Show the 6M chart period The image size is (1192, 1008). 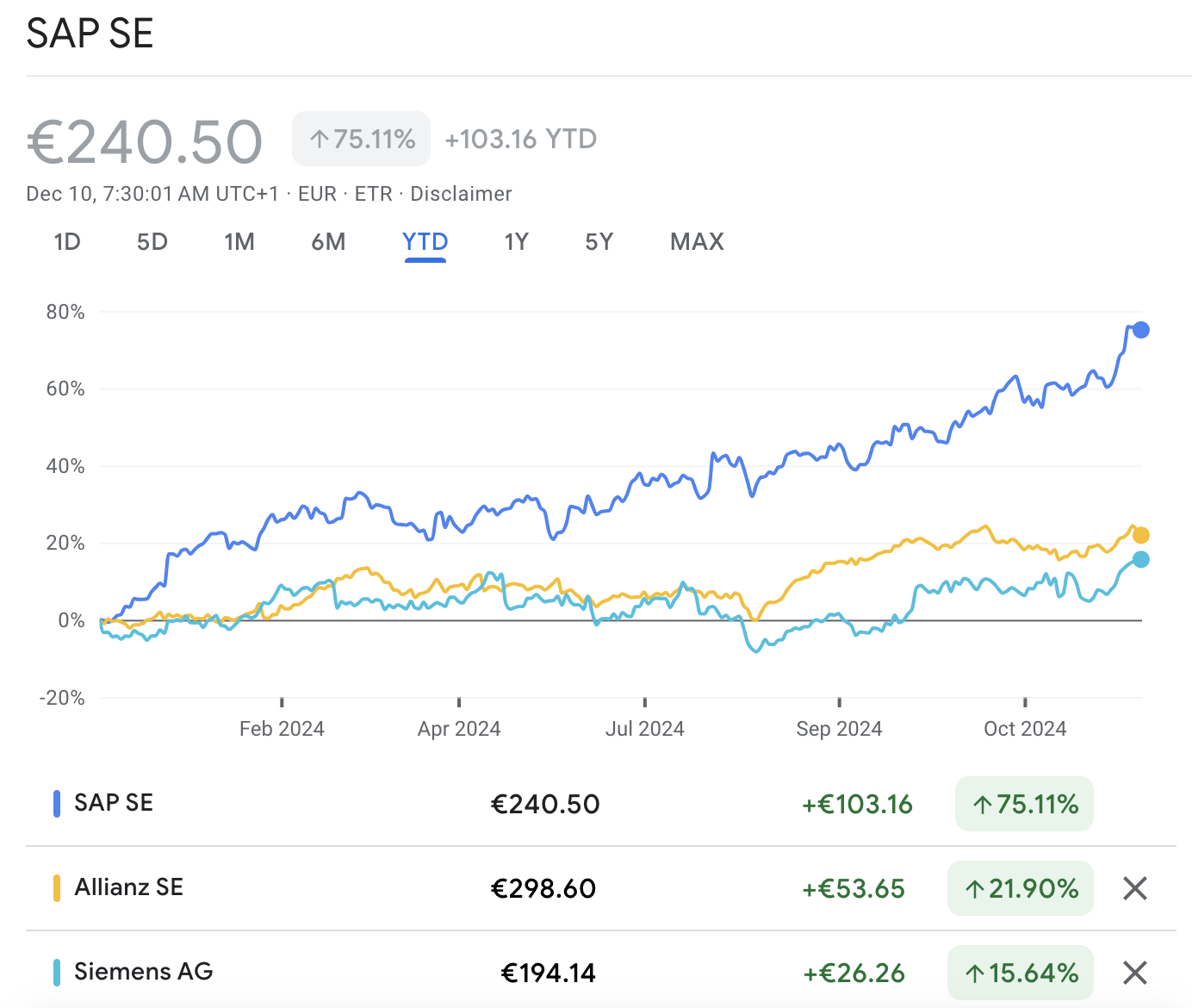[328, 242]
